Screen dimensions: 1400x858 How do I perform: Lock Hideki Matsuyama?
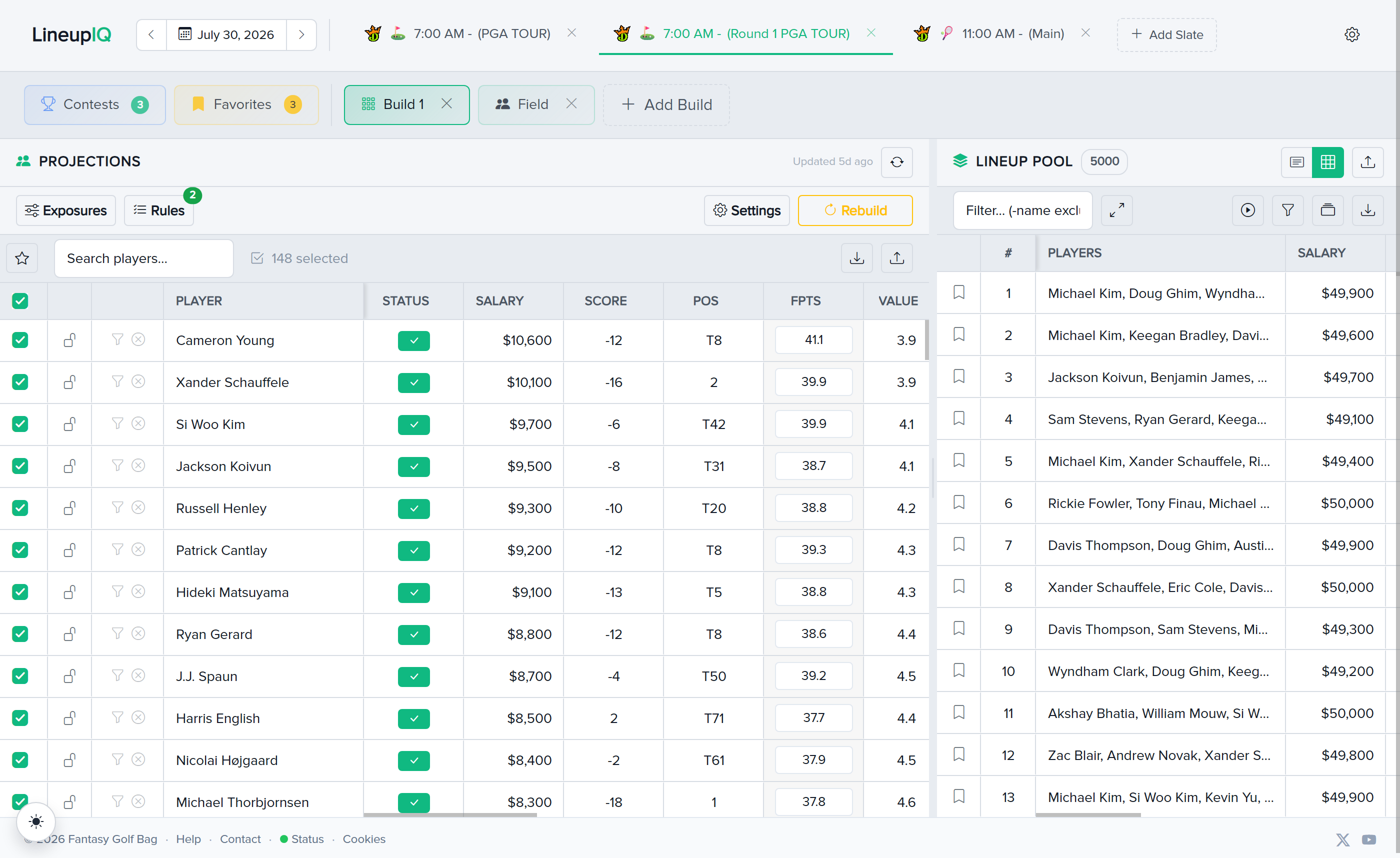point(69,592)
